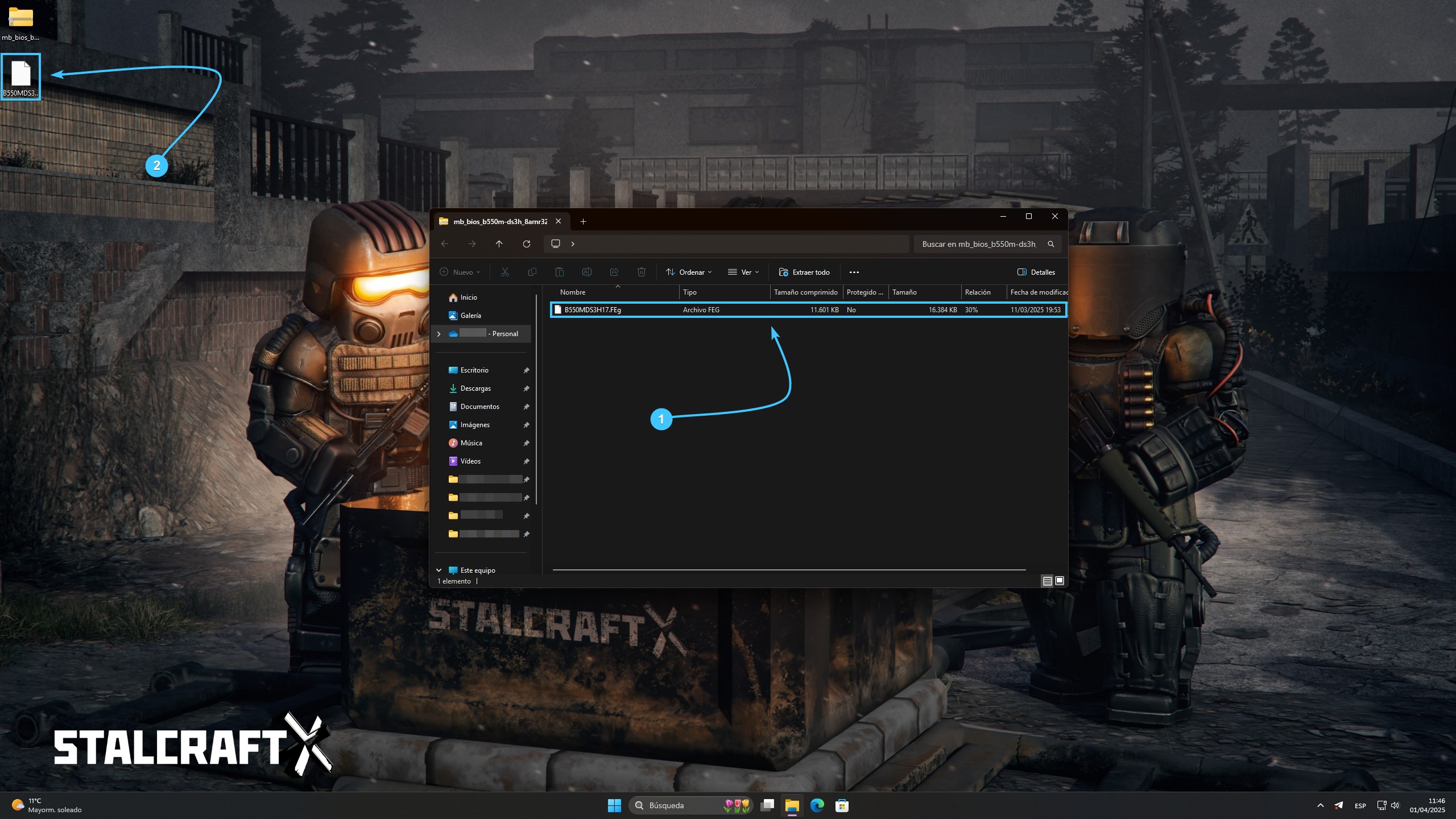Sort by Tamaño comprimido column header
Viewport: 1456px width, 819px height.
click(806, 292)
